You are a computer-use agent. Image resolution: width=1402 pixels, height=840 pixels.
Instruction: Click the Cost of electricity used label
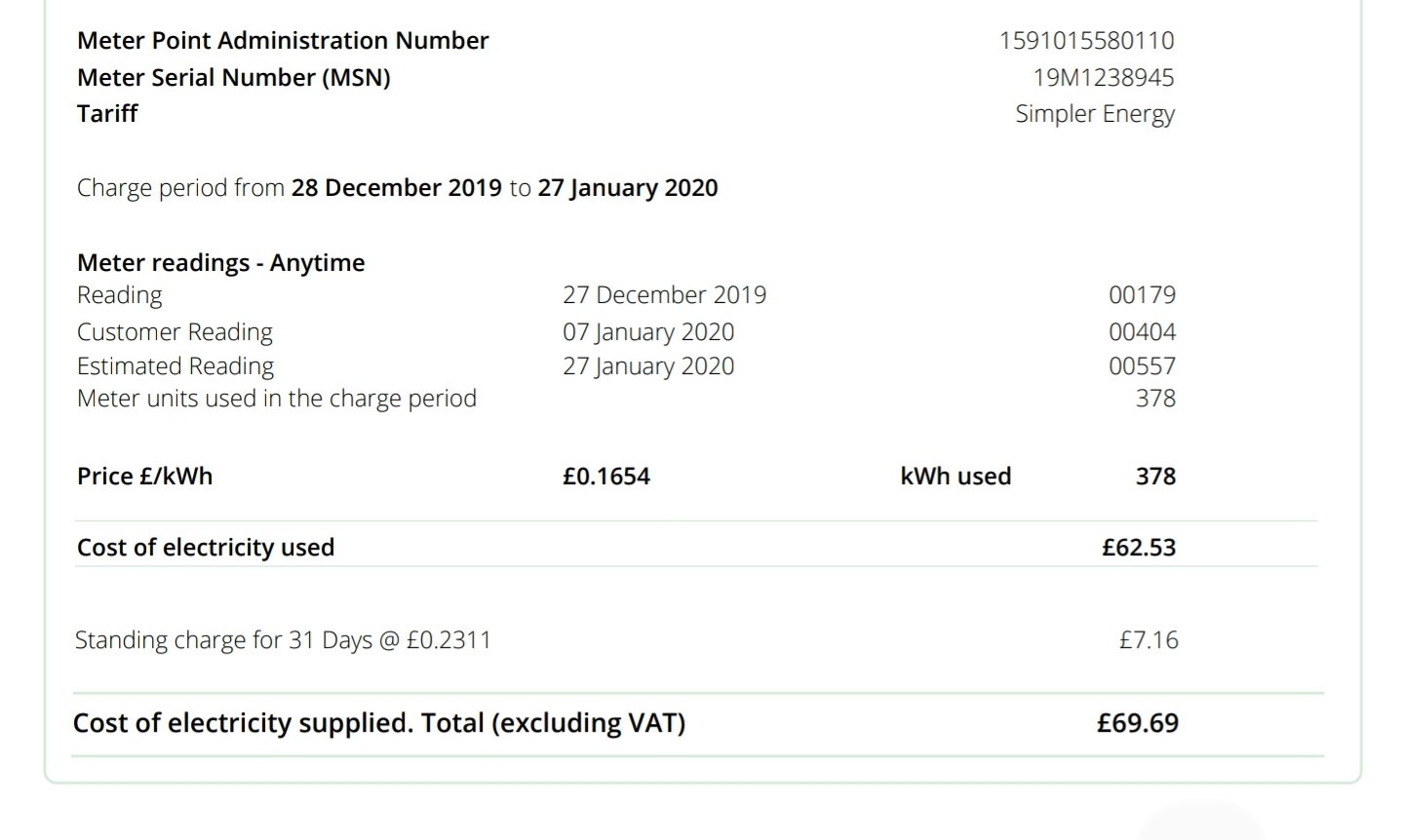pos(206,548)
